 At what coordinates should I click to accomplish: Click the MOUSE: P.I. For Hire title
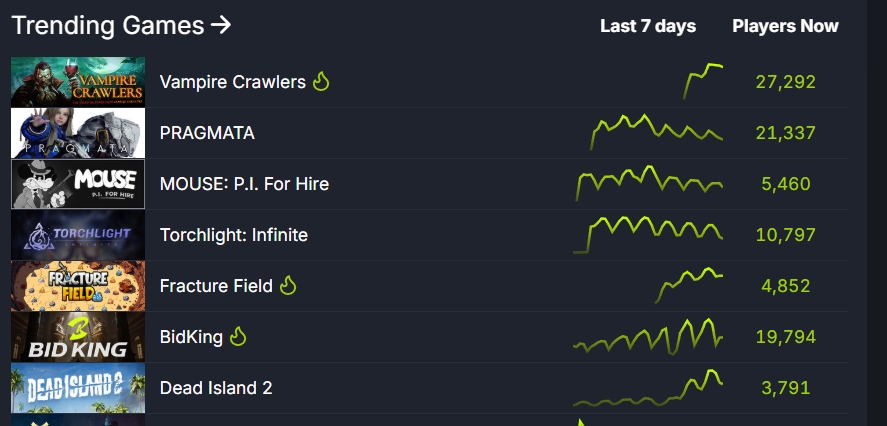point(244,184)
